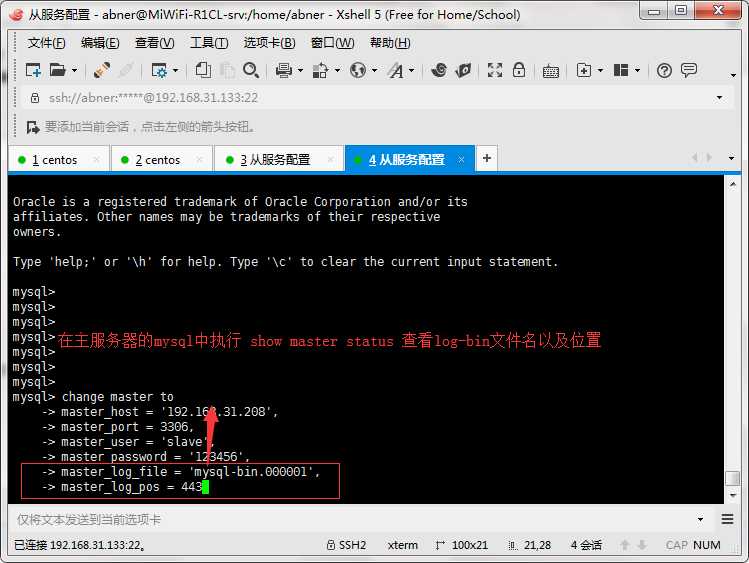
Task: Expand the address bar history dropdown
Action: [x=719, y=98]
